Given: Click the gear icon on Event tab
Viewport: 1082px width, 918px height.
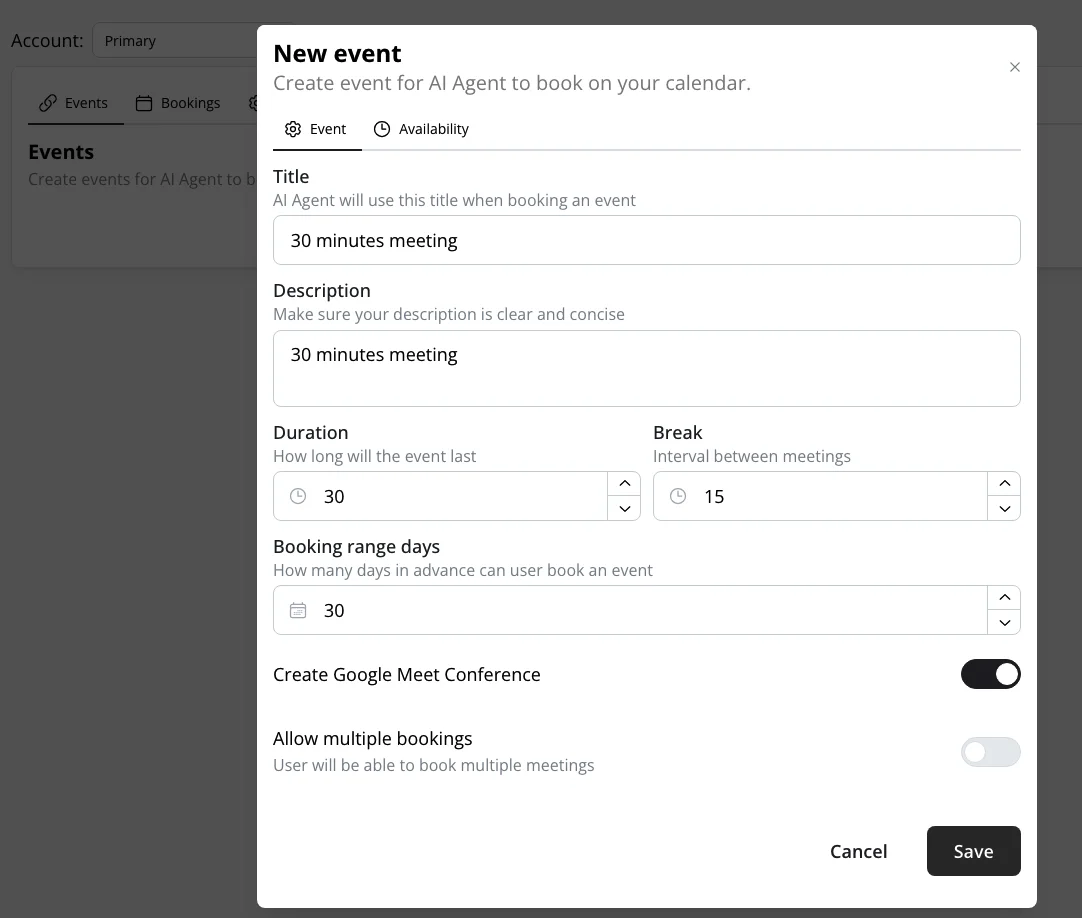Looking at the screenshot, I should (293, 129).
